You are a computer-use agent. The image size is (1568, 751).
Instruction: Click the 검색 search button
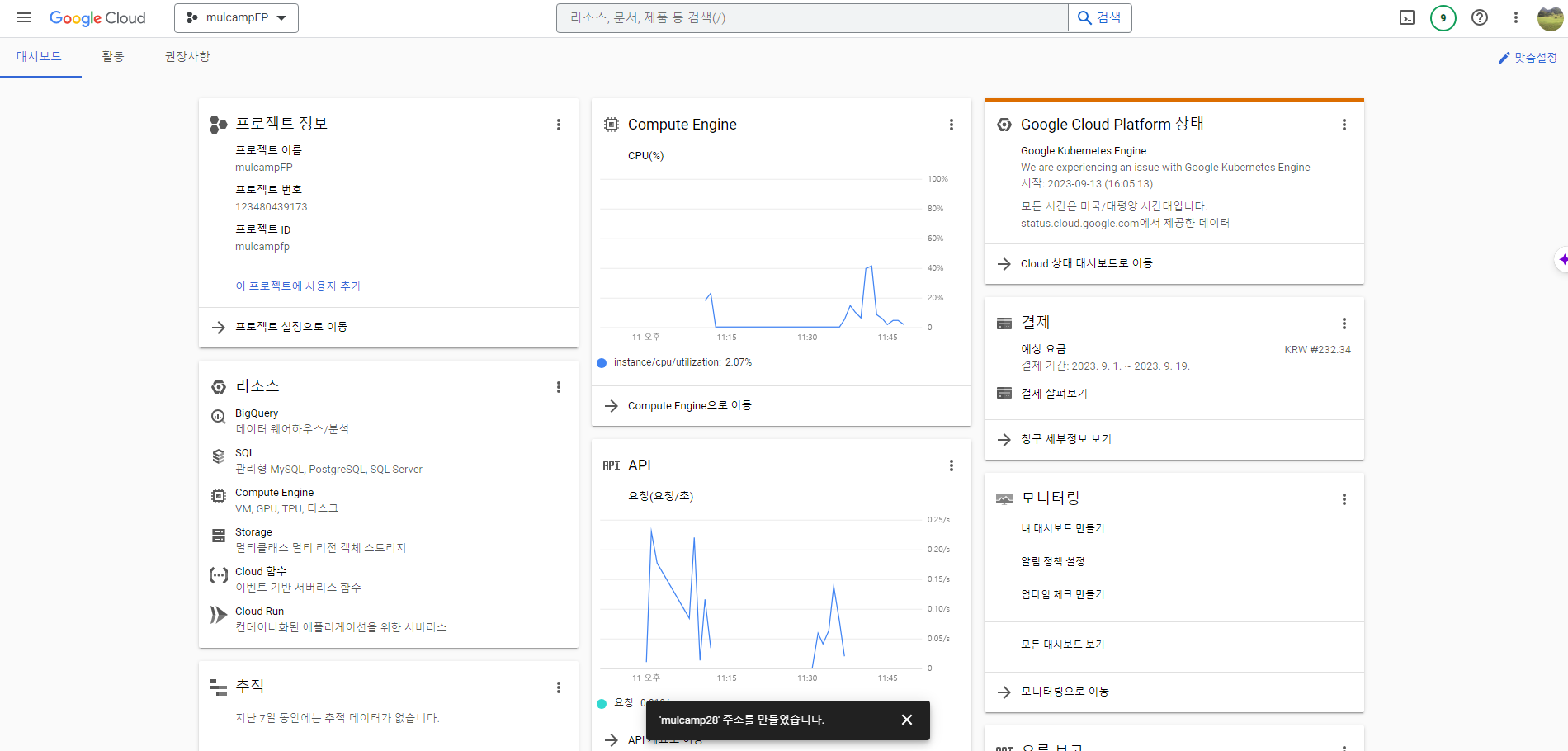click(1099, 17)
